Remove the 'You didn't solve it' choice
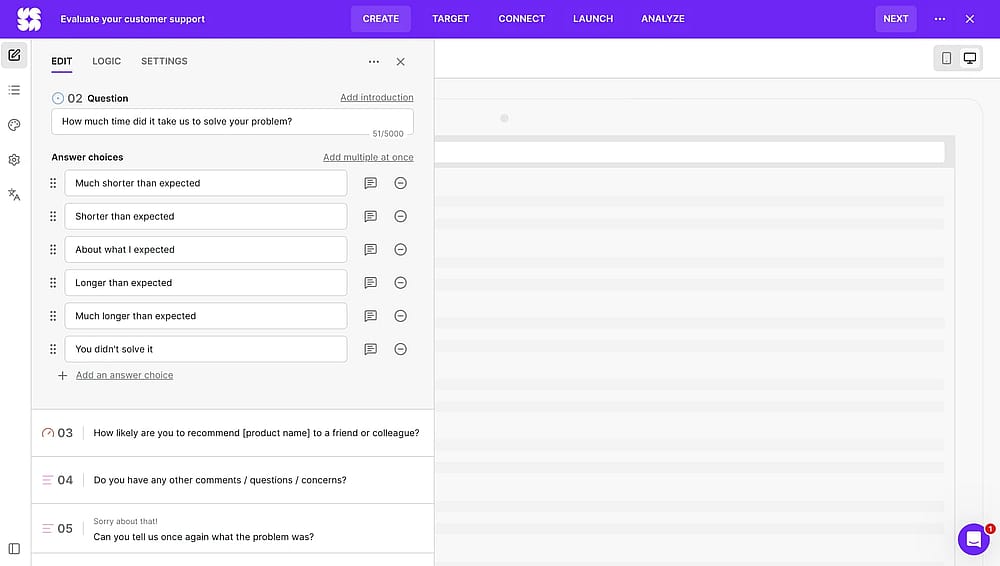 pyautogui.click(x=401, y=349)
